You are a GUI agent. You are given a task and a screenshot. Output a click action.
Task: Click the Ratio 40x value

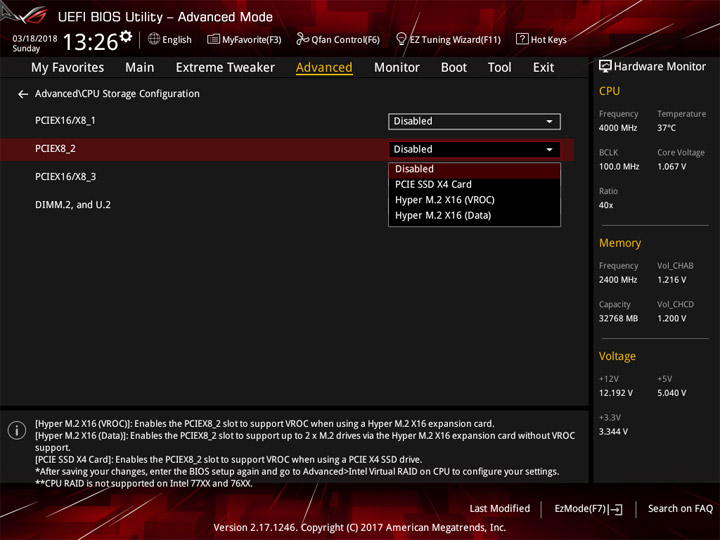(x=606, y=205)
